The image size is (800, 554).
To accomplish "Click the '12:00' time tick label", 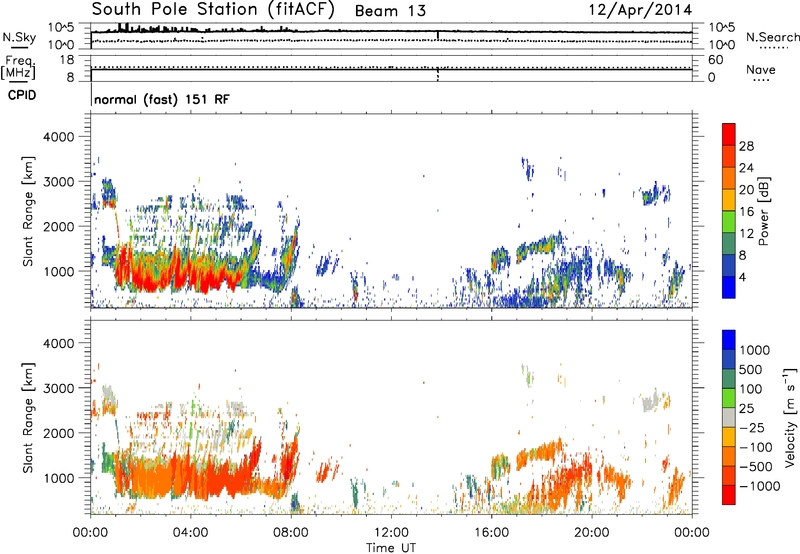I will pos(391,533).
